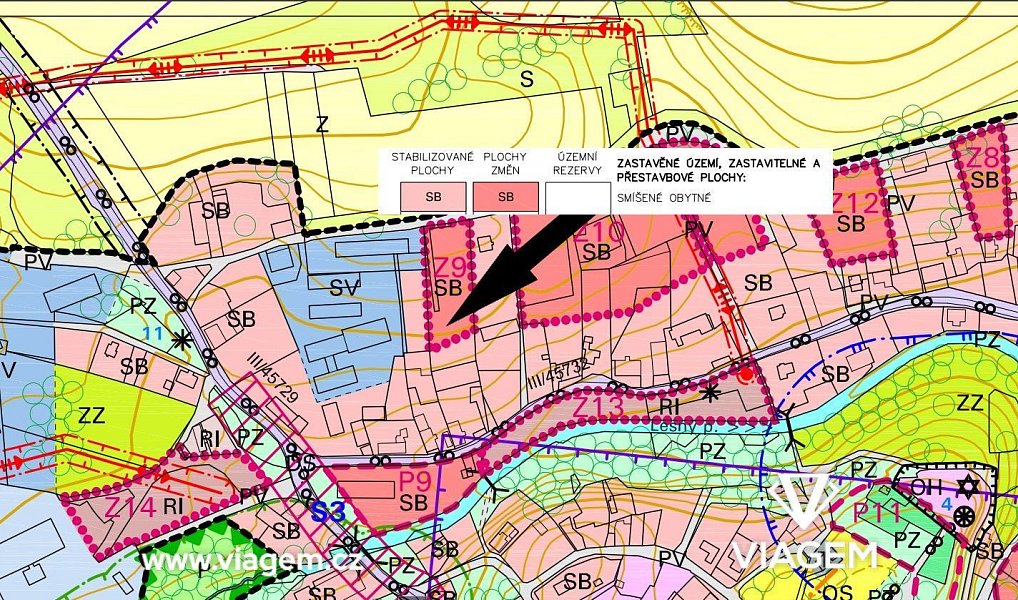The width and height of the screenshot is (1018, 600).
Task: Click the red dot marker above Z13
Action: point(747,374)
